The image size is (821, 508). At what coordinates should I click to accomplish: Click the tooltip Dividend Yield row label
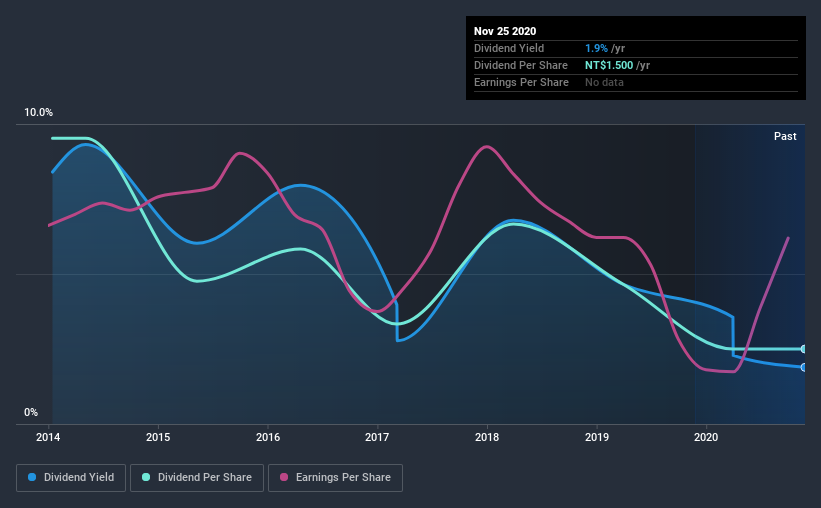(509, 48)
